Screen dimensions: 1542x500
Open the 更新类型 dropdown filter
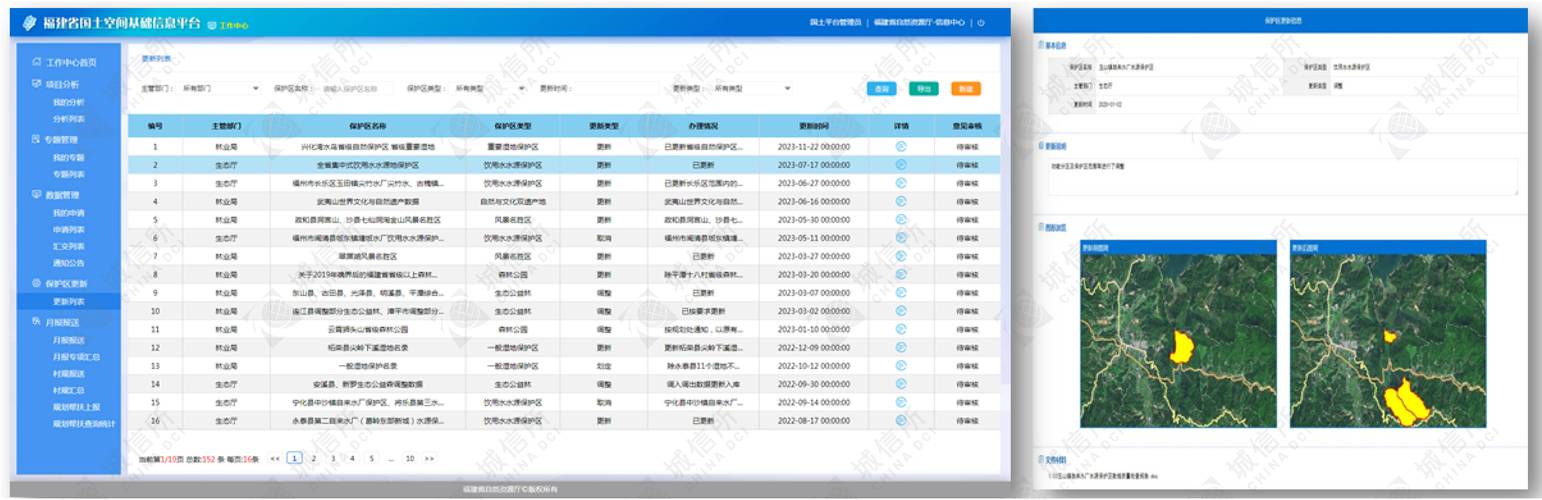tap(751, 88)
